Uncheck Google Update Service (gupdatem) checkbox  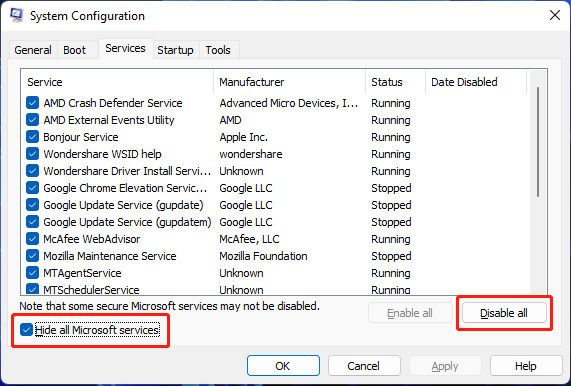(32, 222)
